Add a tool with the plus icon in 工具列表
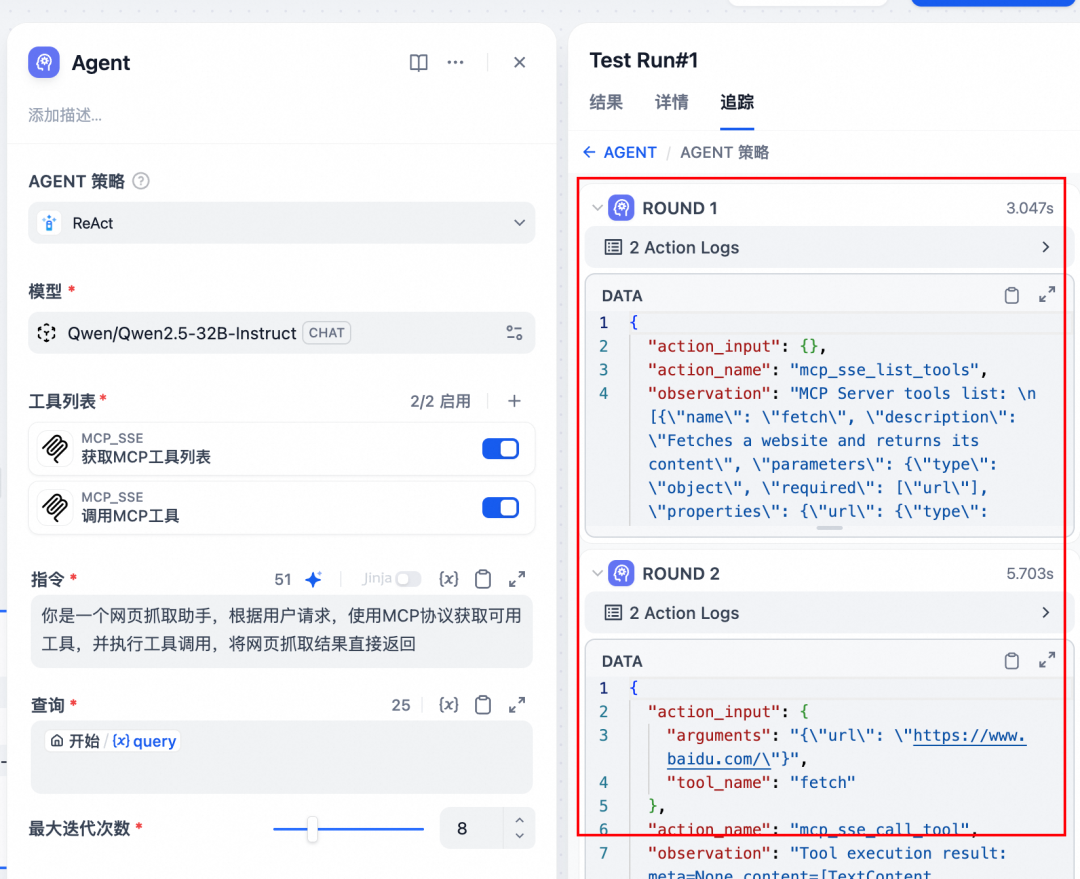The width and height of the screenshot is (1080, 879). (514, 401)
